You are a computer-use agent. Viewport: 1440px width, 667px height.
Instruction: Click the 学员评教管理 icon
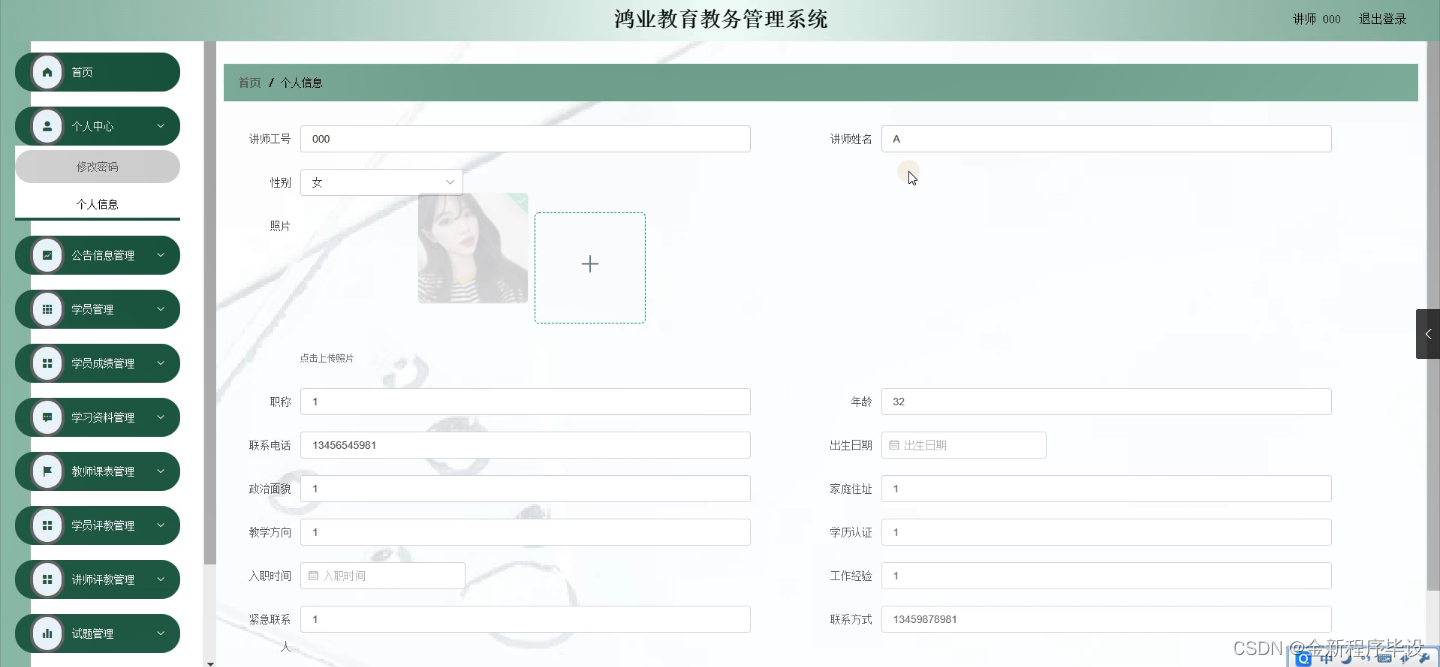[47, 525]
